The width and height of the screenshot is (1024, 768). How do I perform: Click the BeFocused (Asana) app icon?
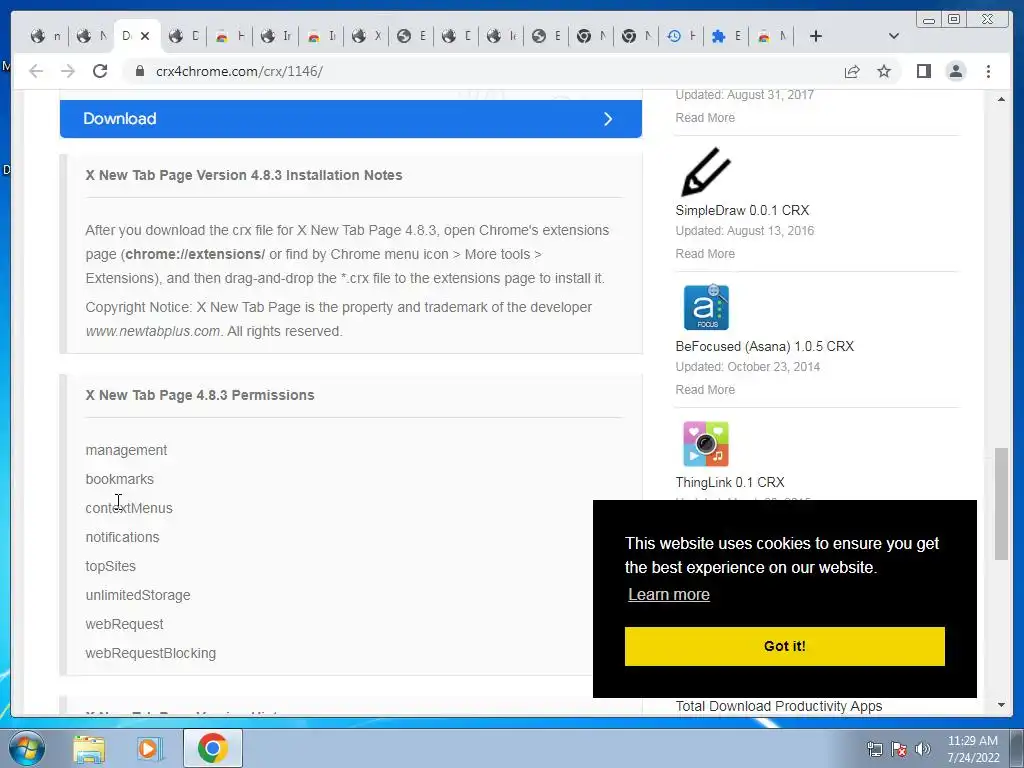click(x=706, y=307)
